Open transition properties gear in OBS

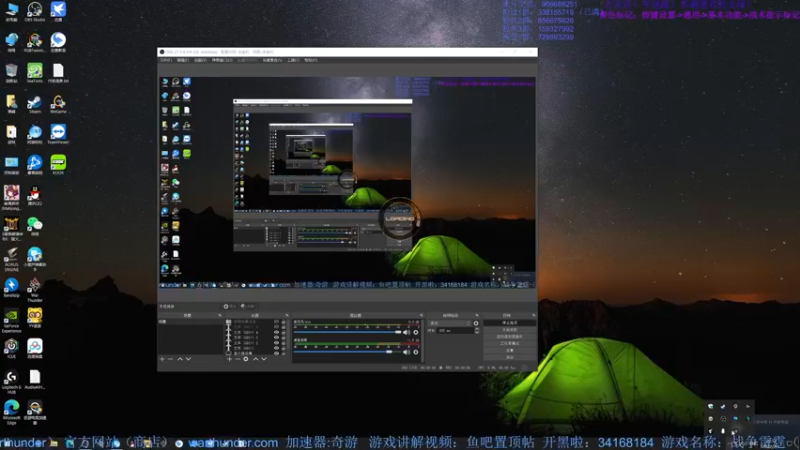click(476, 323)
